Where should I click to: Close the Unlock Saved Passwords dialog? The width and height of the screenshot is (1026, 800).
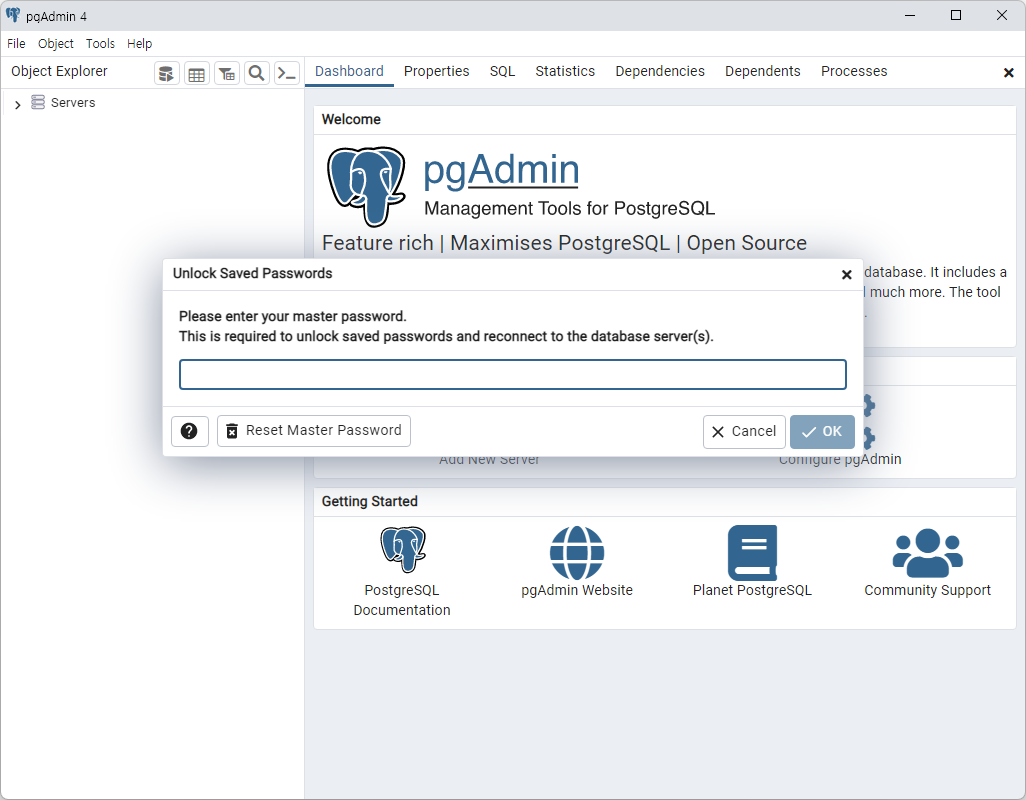click(846, 275)
